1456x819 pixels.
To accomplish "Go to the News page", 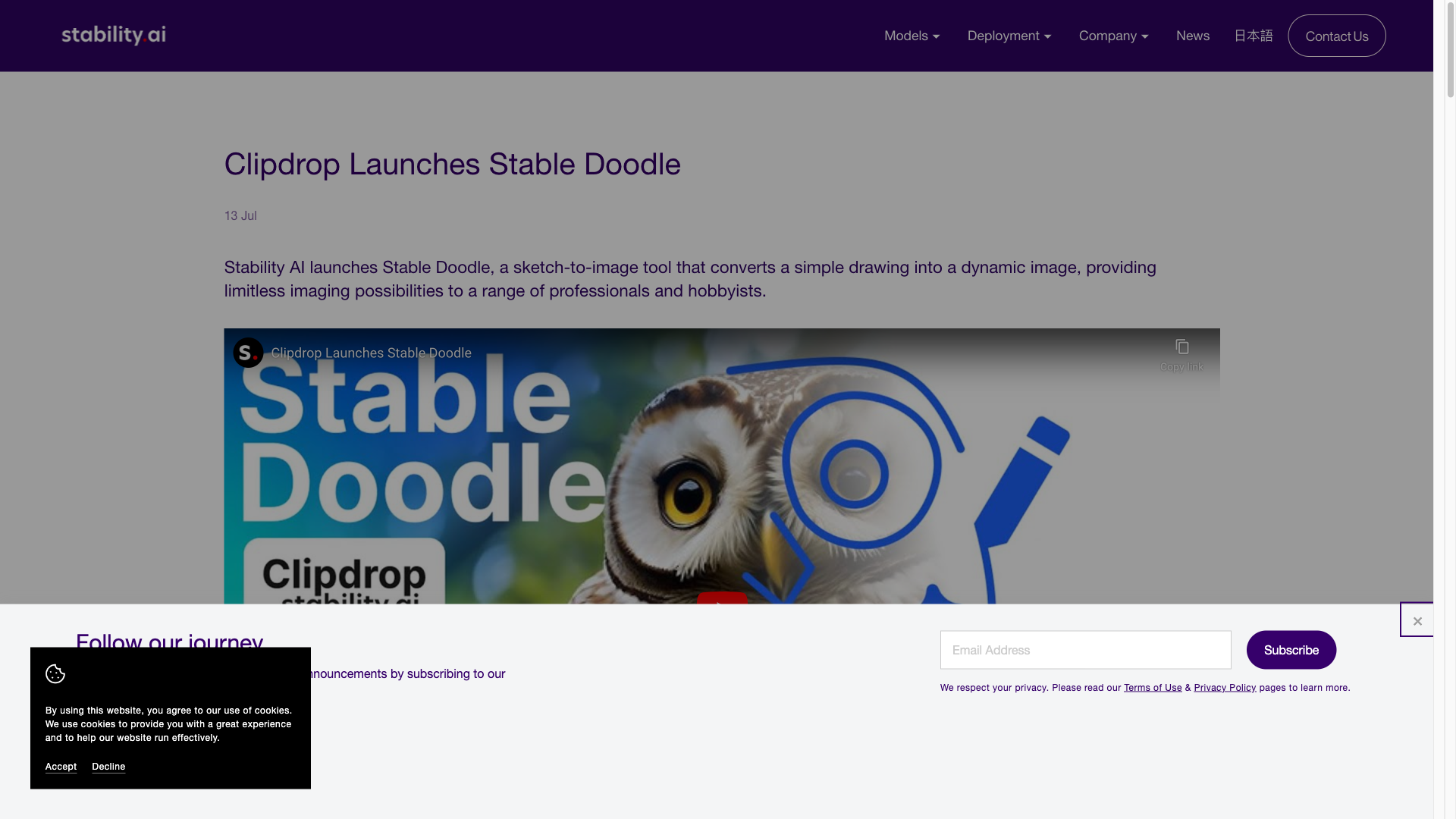I will coord(1192,36).
